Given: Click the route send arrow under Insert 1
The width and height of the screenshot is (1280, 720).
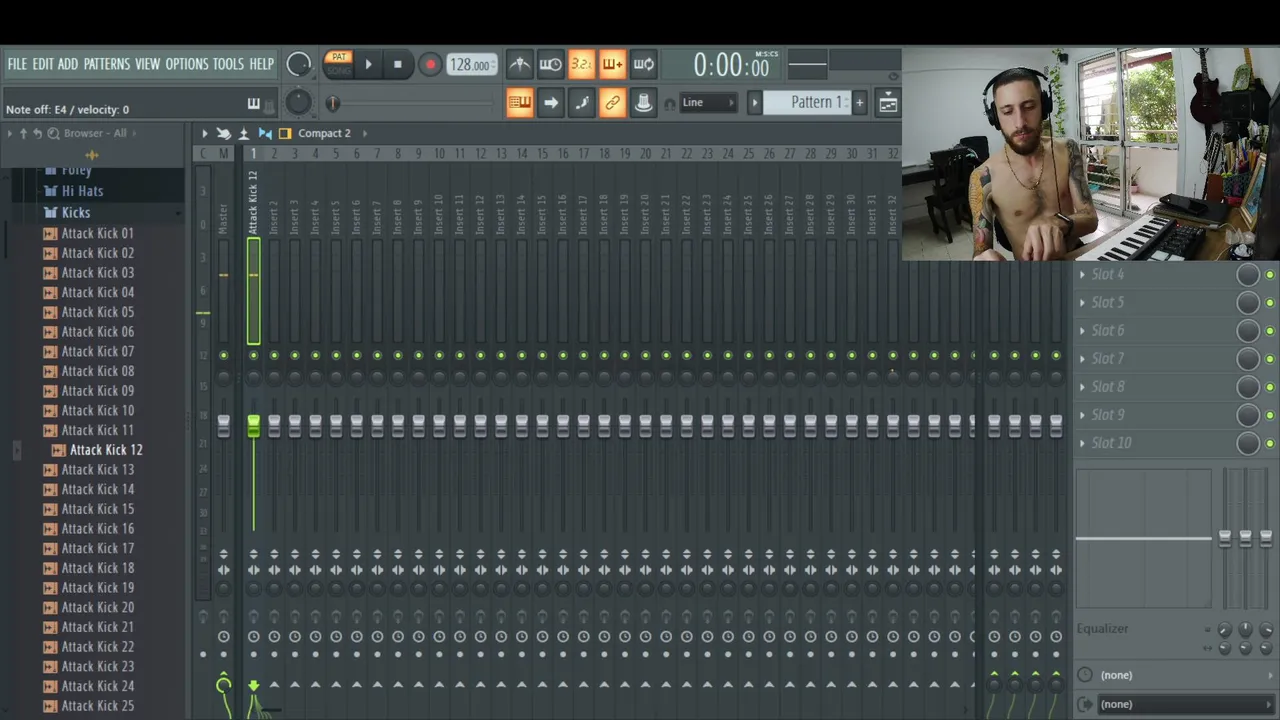Looking at the screenshot, I should (253, 686).
